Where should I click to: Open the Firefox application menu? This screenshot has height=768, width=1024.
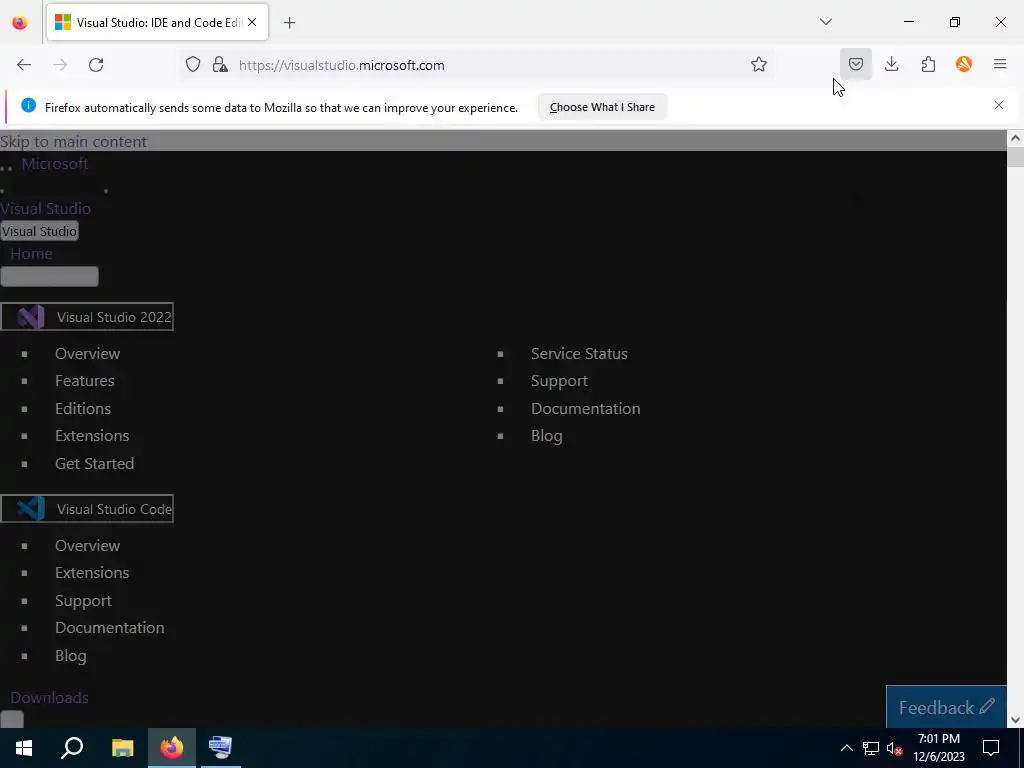(1000, 65)
